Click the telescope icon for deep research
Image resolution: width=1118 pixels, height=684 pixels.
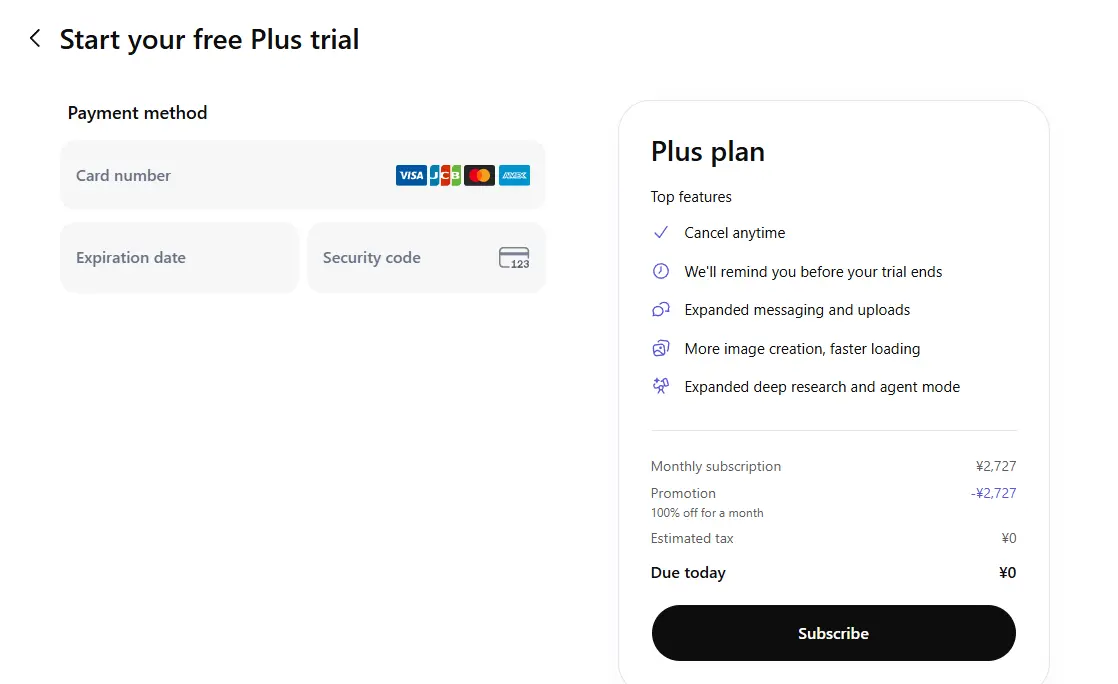pyautogui.click(x=661, y=386)
